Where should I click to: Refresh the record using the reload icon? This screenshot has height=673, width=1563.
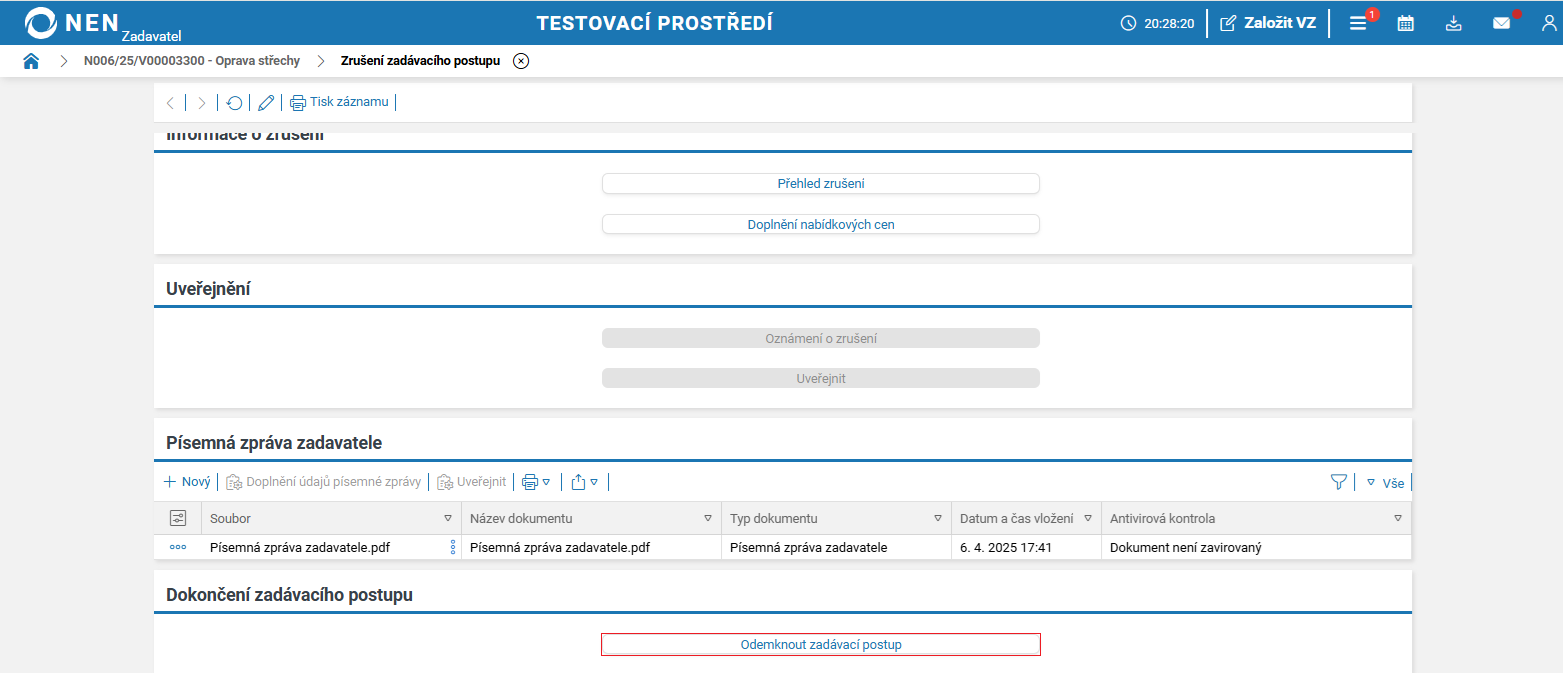point(234,102)
